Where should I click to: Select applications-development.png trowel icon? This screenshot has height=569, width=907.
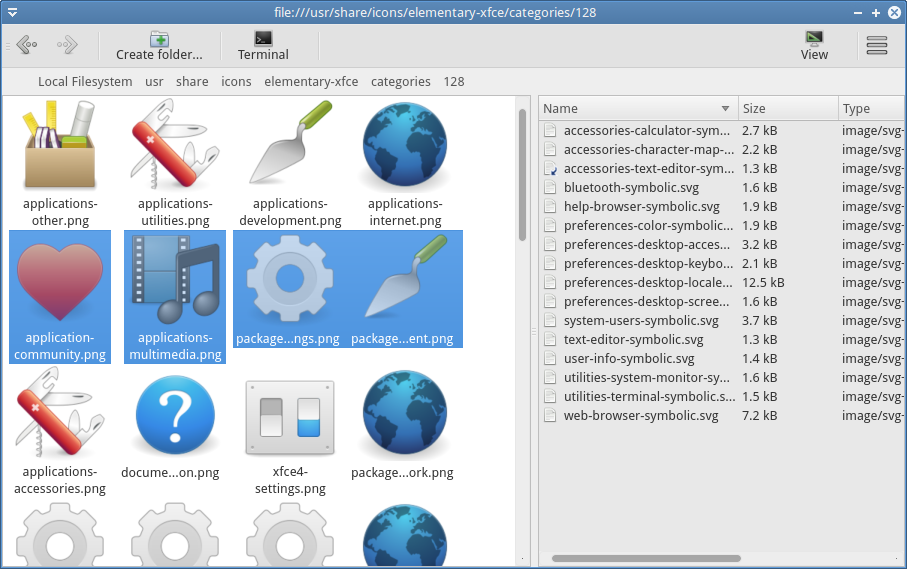point(290,142)
